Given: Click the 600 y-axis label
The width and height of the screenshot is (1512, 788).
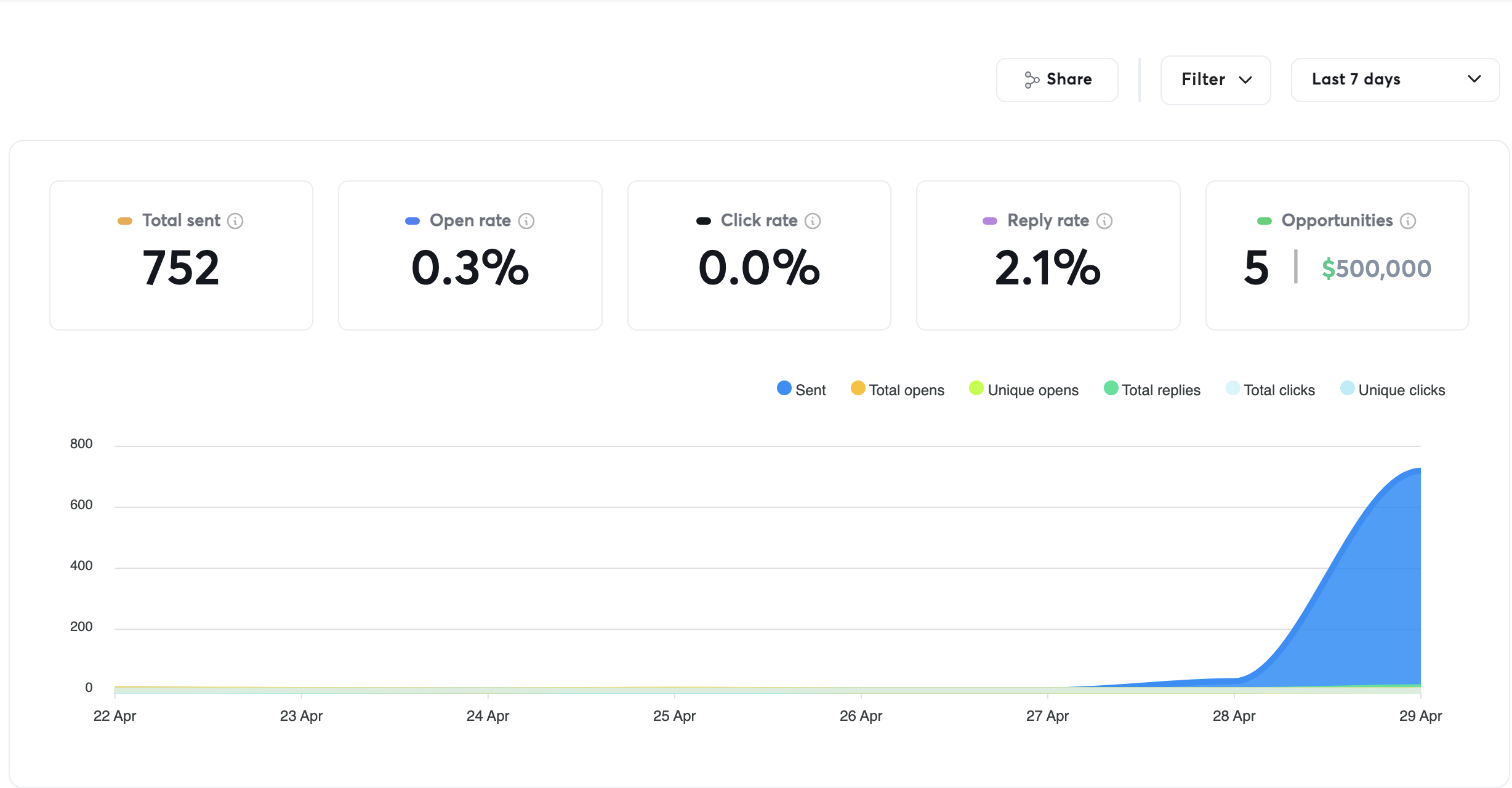Looking at the screenshot, I should click(x=81, y=505).
